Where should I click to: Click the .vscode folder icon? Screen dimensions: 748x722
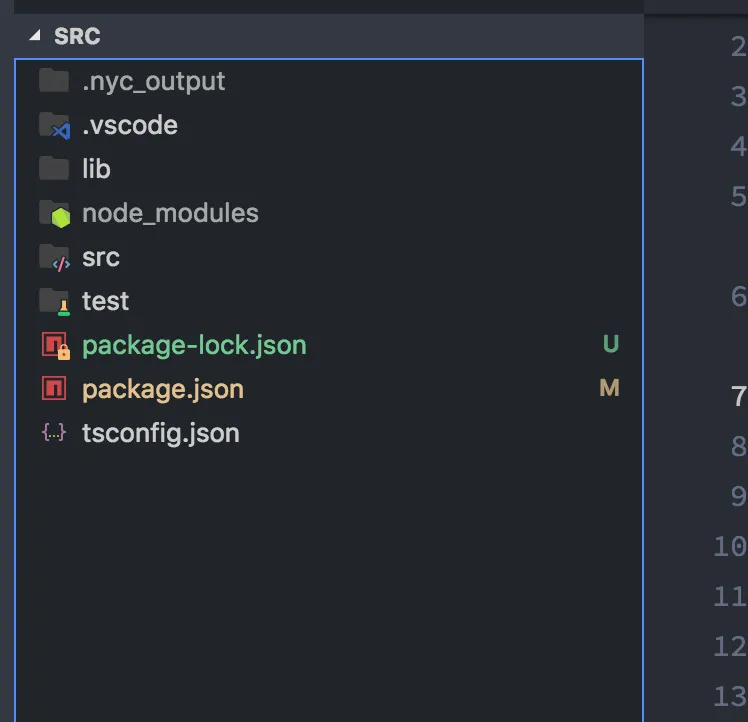[x=54, y=126]
